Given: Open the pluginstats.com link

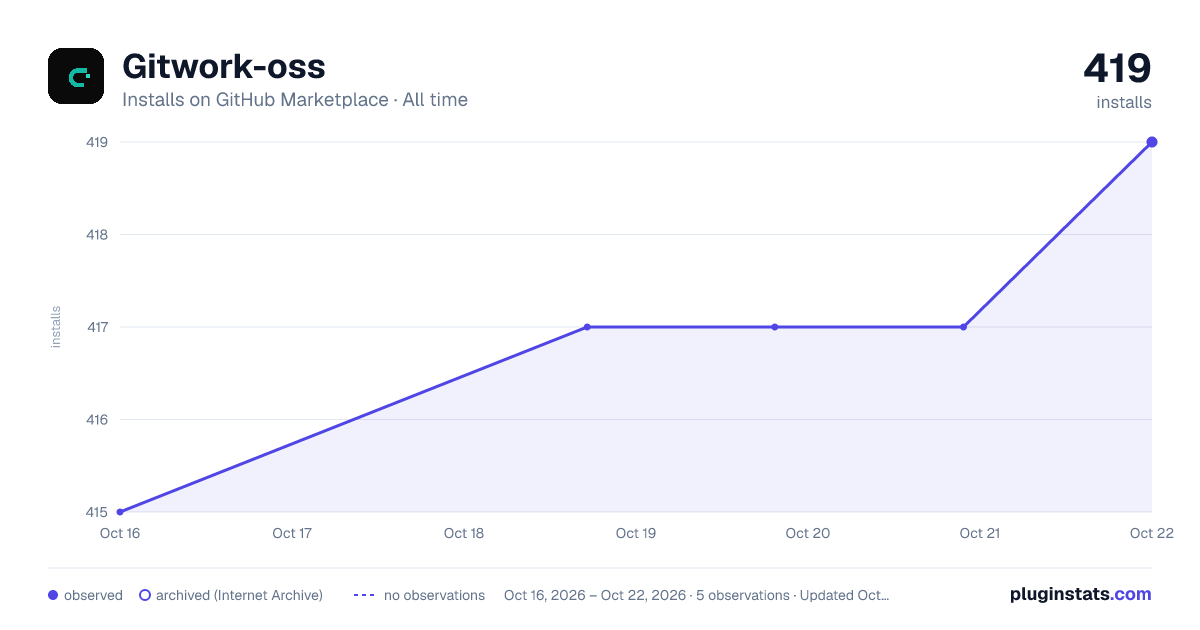Looking at the screenshot, I should coord(1081,594).
